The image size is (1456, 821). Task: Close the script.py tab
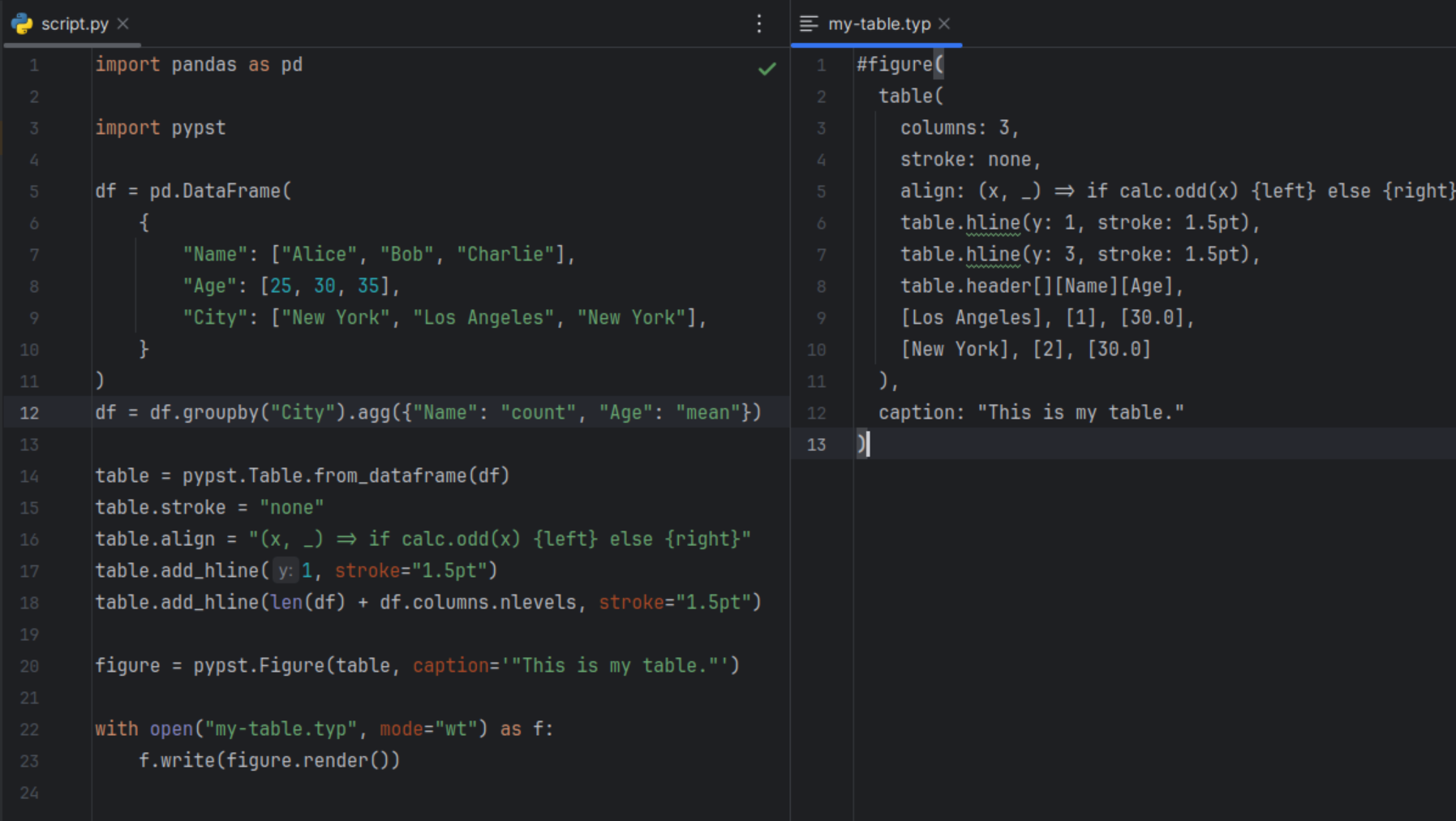point(123,24)
